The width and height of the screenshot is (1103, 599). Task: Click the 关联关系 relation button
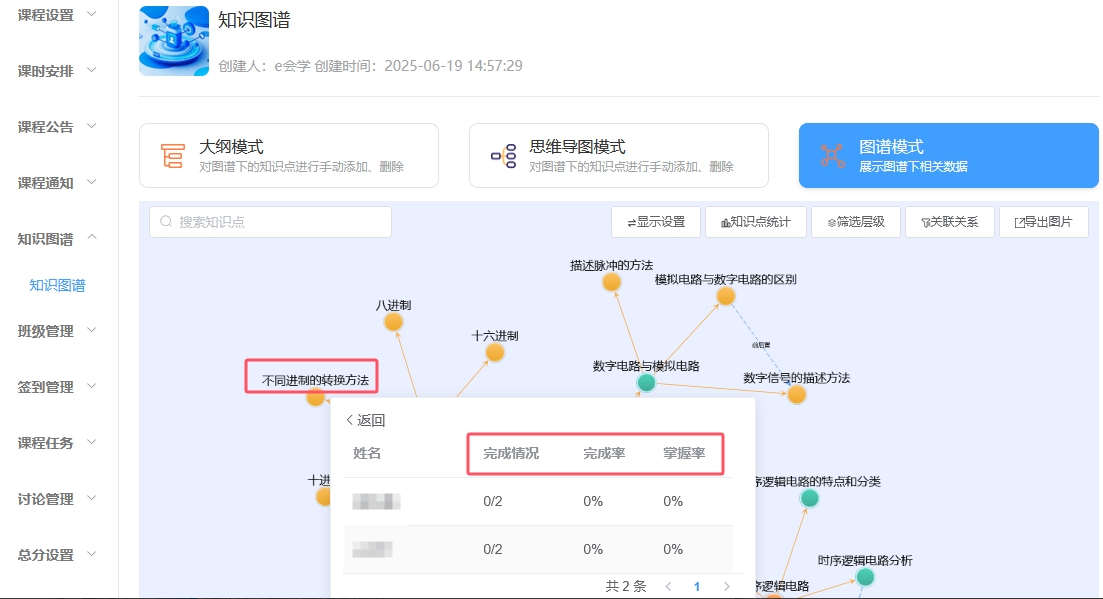click(949, 222)
